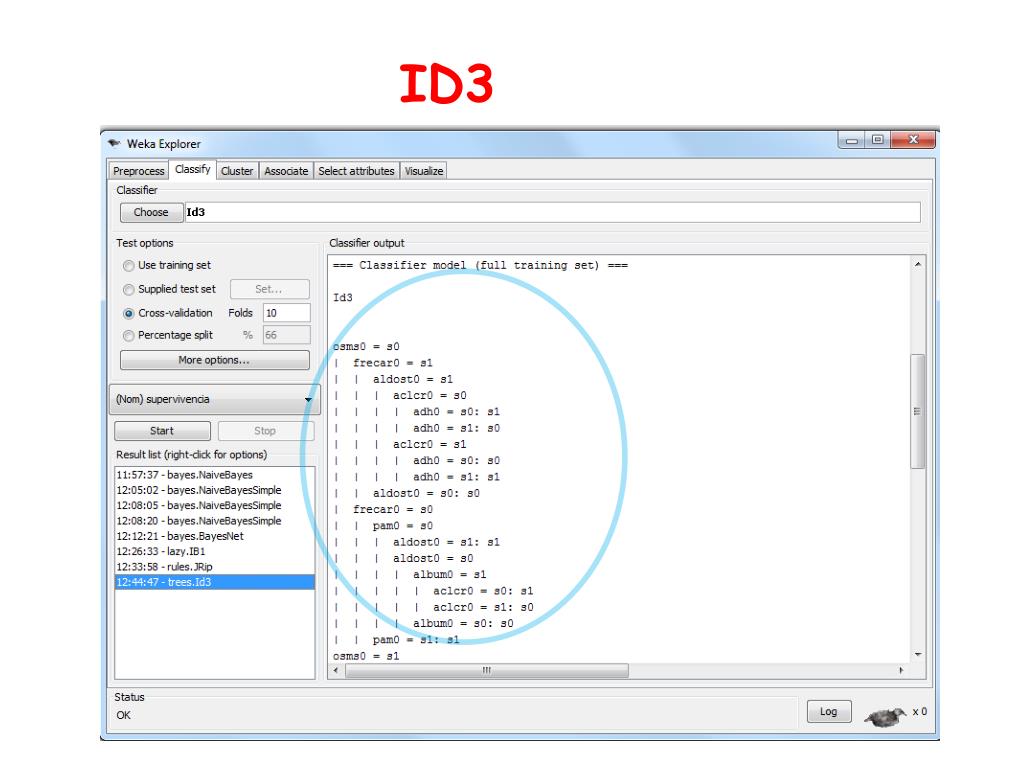Select the 11:57:37 bayes.NaiveBayes result

215,475
